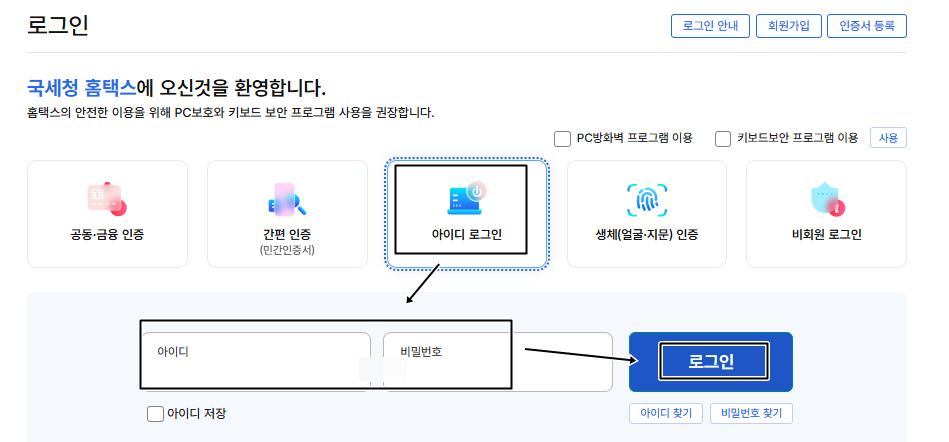
Task: Select the 공동·금융 인증 card icon
Action: coord(107,199)
